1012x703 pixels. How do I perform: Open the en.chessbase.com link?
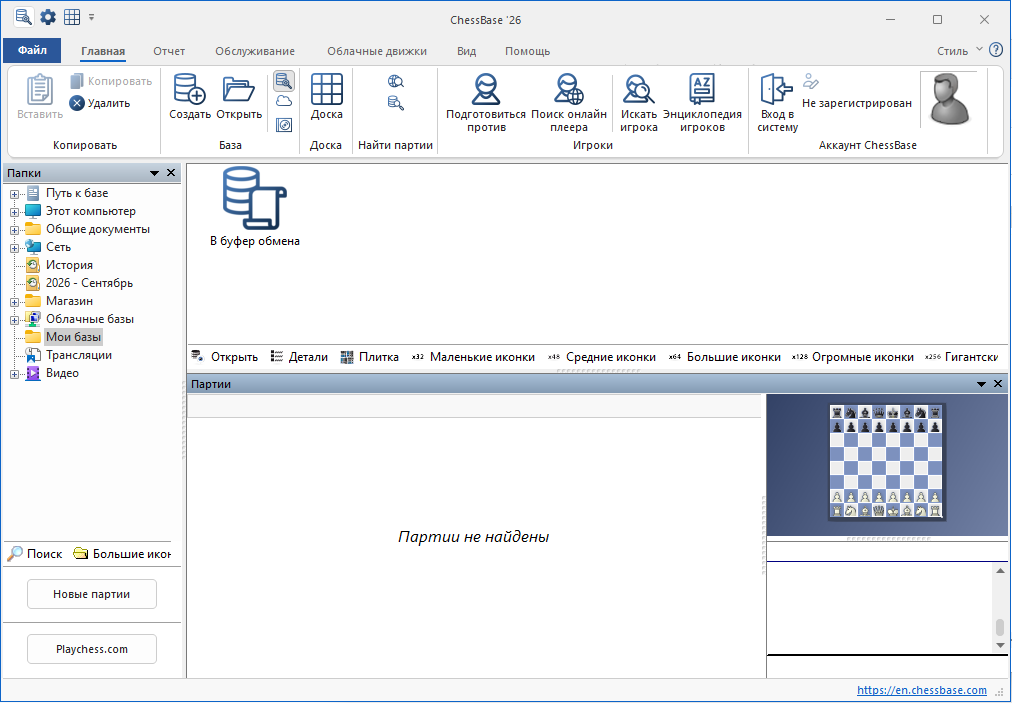[x=922, y=690]
